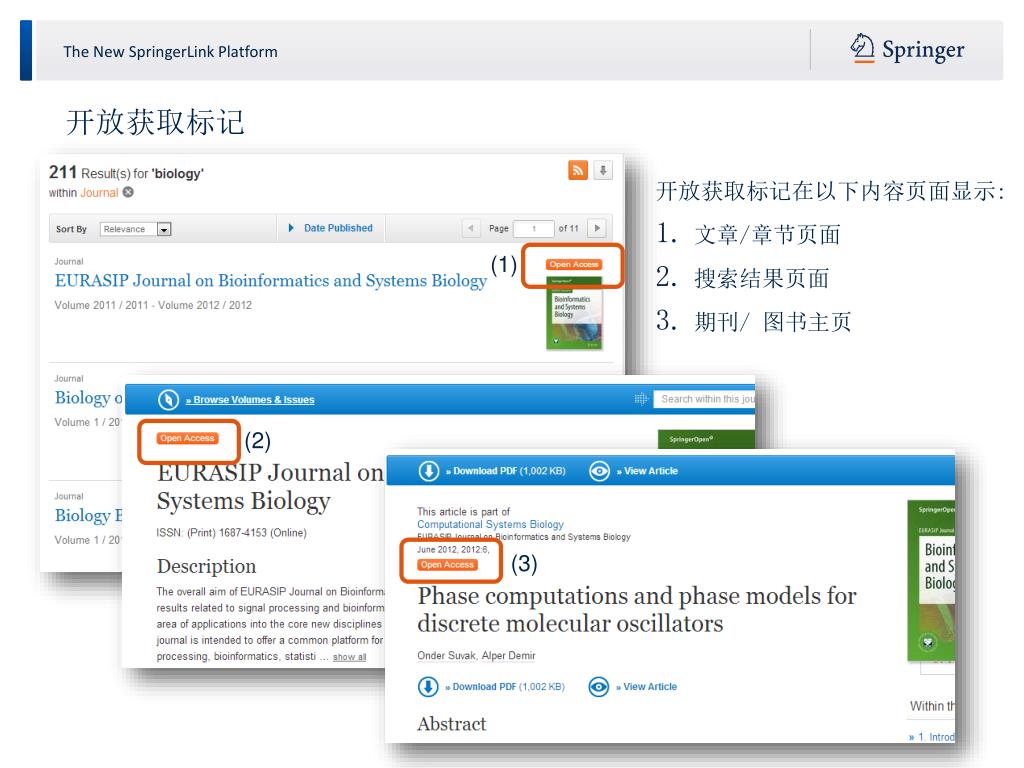Screen dimensions: 1024x768
Task: Focus the Search within this journal field
Action: [x=704, y=399]
